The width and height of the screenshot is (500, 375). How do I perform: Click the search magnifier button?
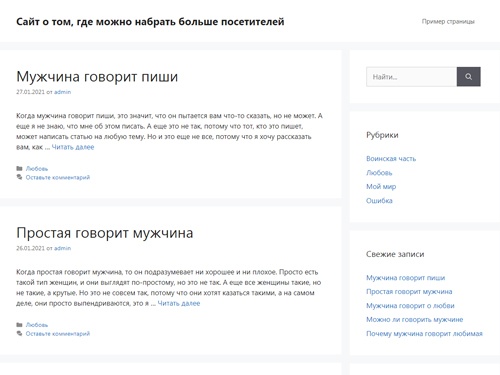tap(468, 77)
